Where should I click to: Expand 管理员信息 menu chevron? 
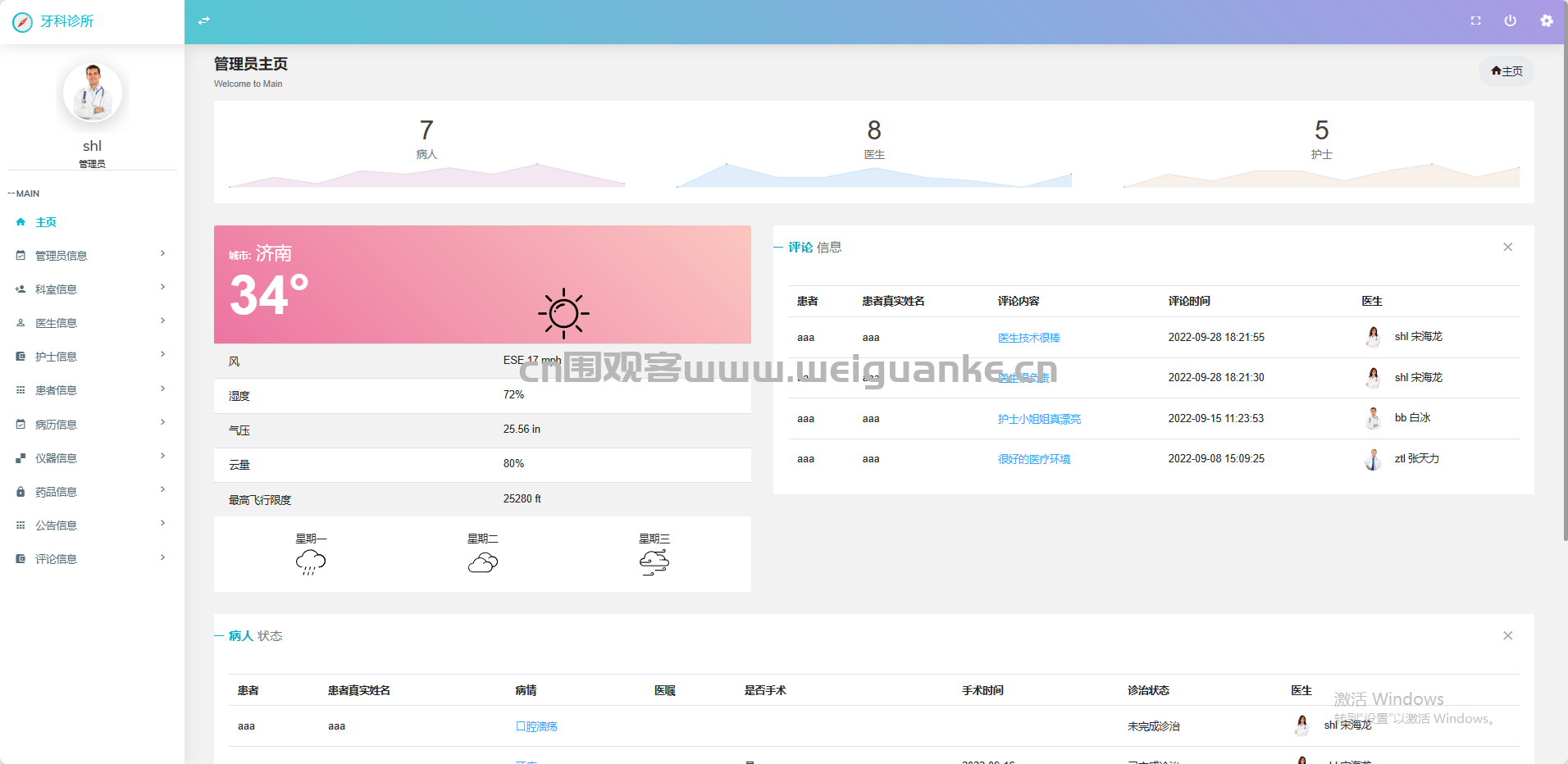click(162, 253)
